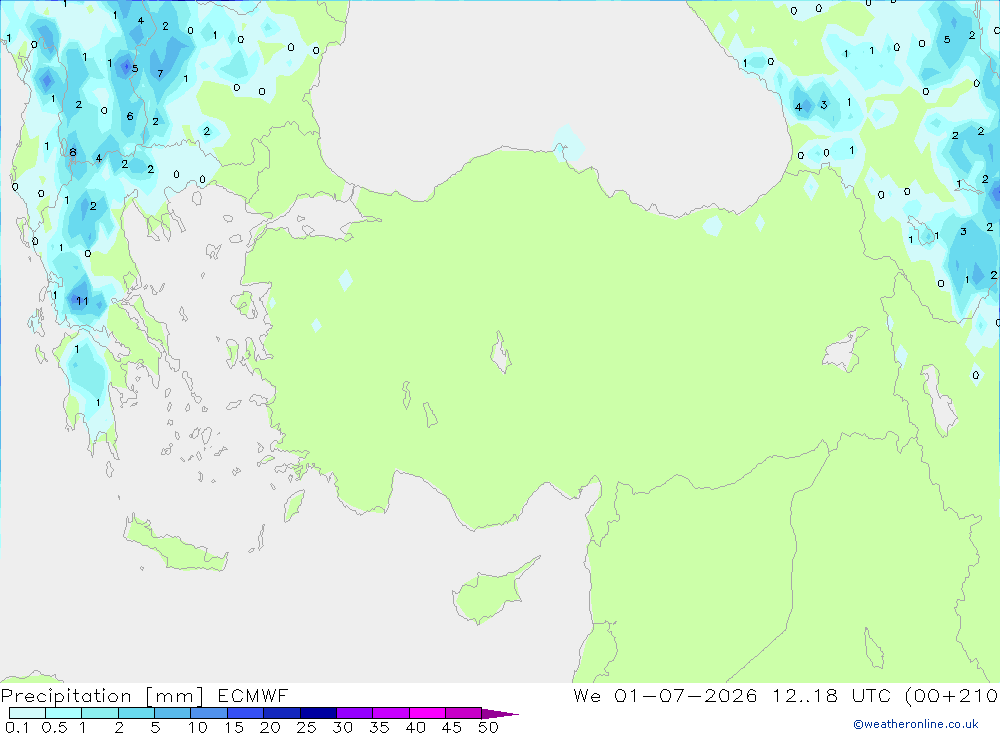Click the 'ECMWF' model label
Image resolution: width=1000 pixels, height=733 pixels.
pyautogui.click(x=253, y=695)
